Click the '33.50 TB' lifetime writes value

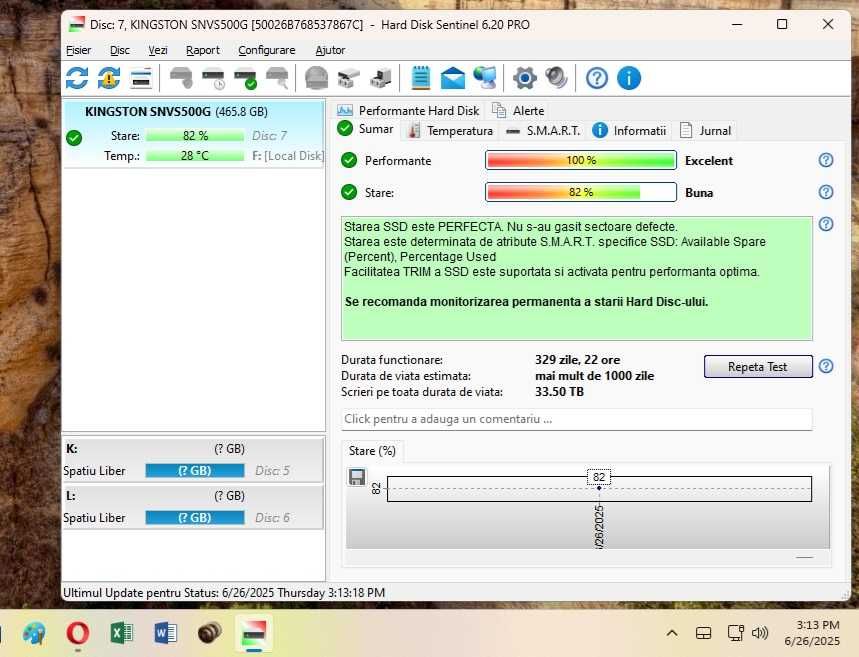(559, 392)
